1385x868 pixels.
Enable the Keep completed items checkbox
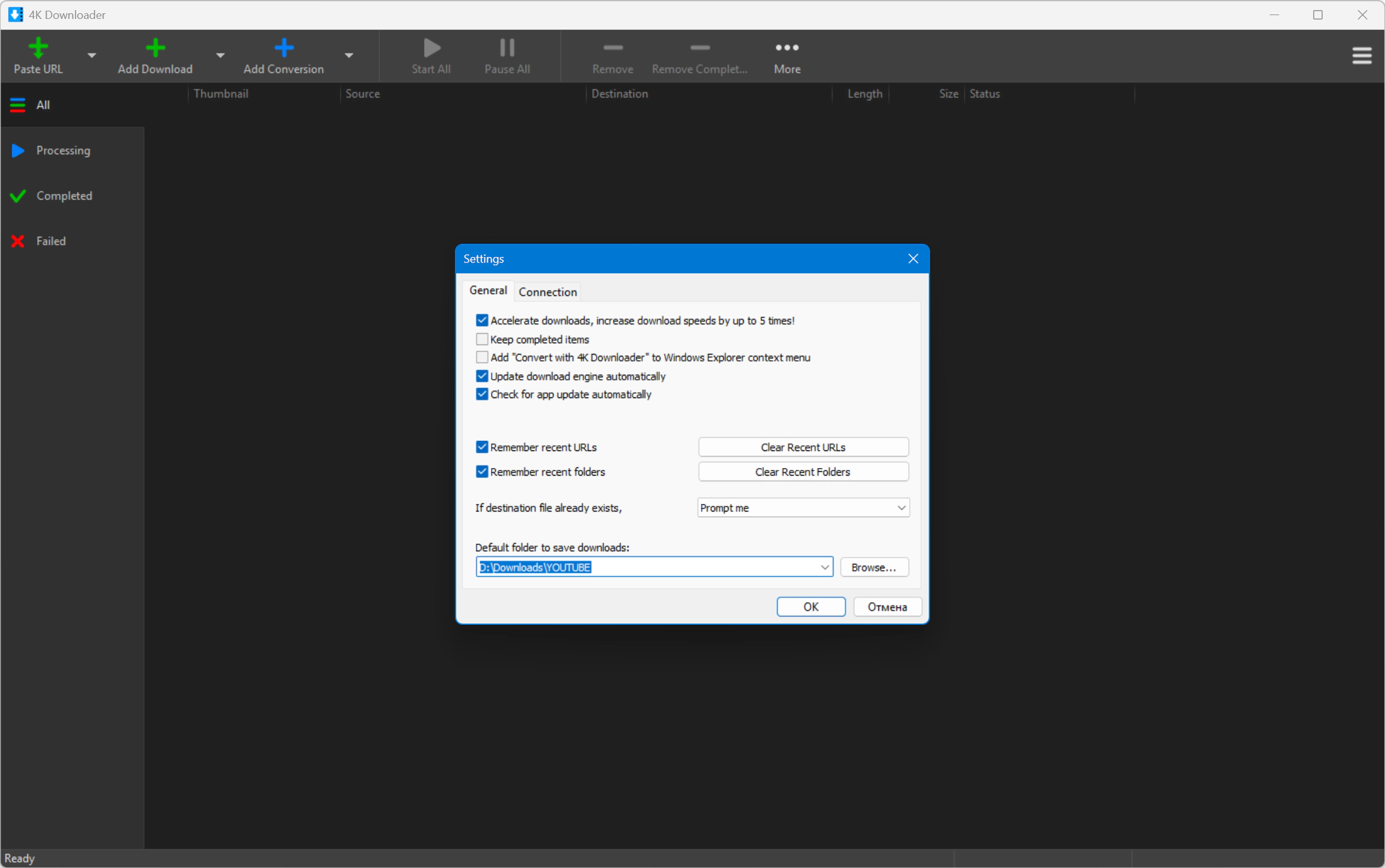tap(482, 340)
